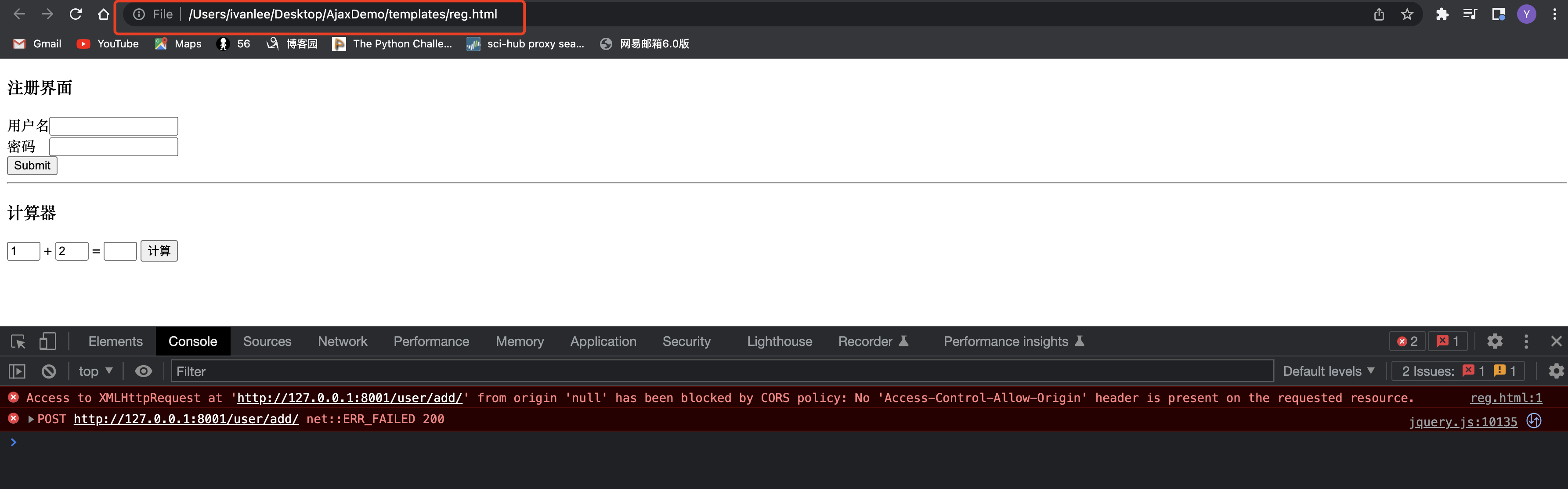Switch to the Lighthouse tab
This screenshot has height=489, width=1568.
point(780,341)
